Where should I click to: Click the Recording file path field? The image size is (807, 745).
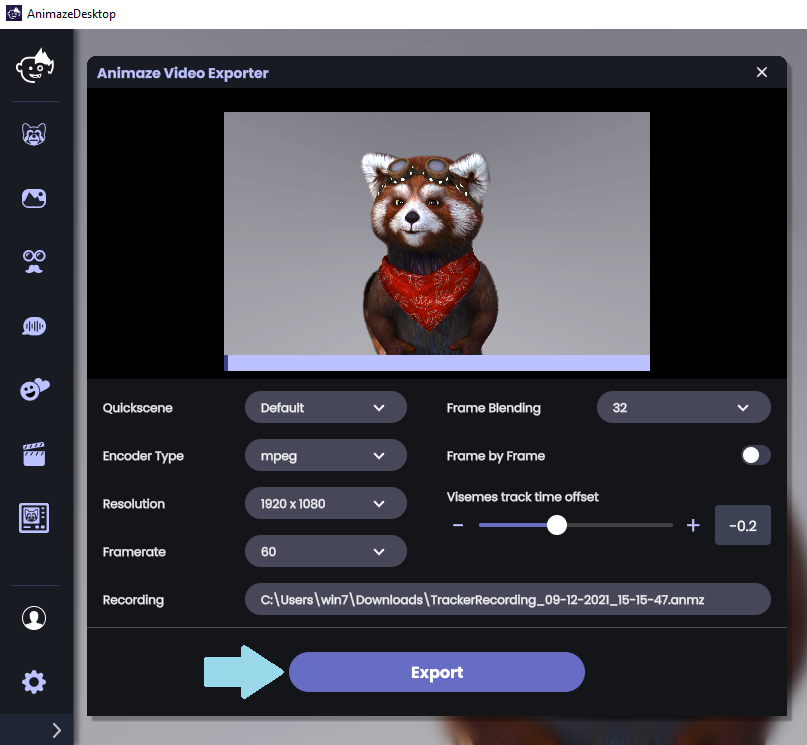tap(507, 599)
